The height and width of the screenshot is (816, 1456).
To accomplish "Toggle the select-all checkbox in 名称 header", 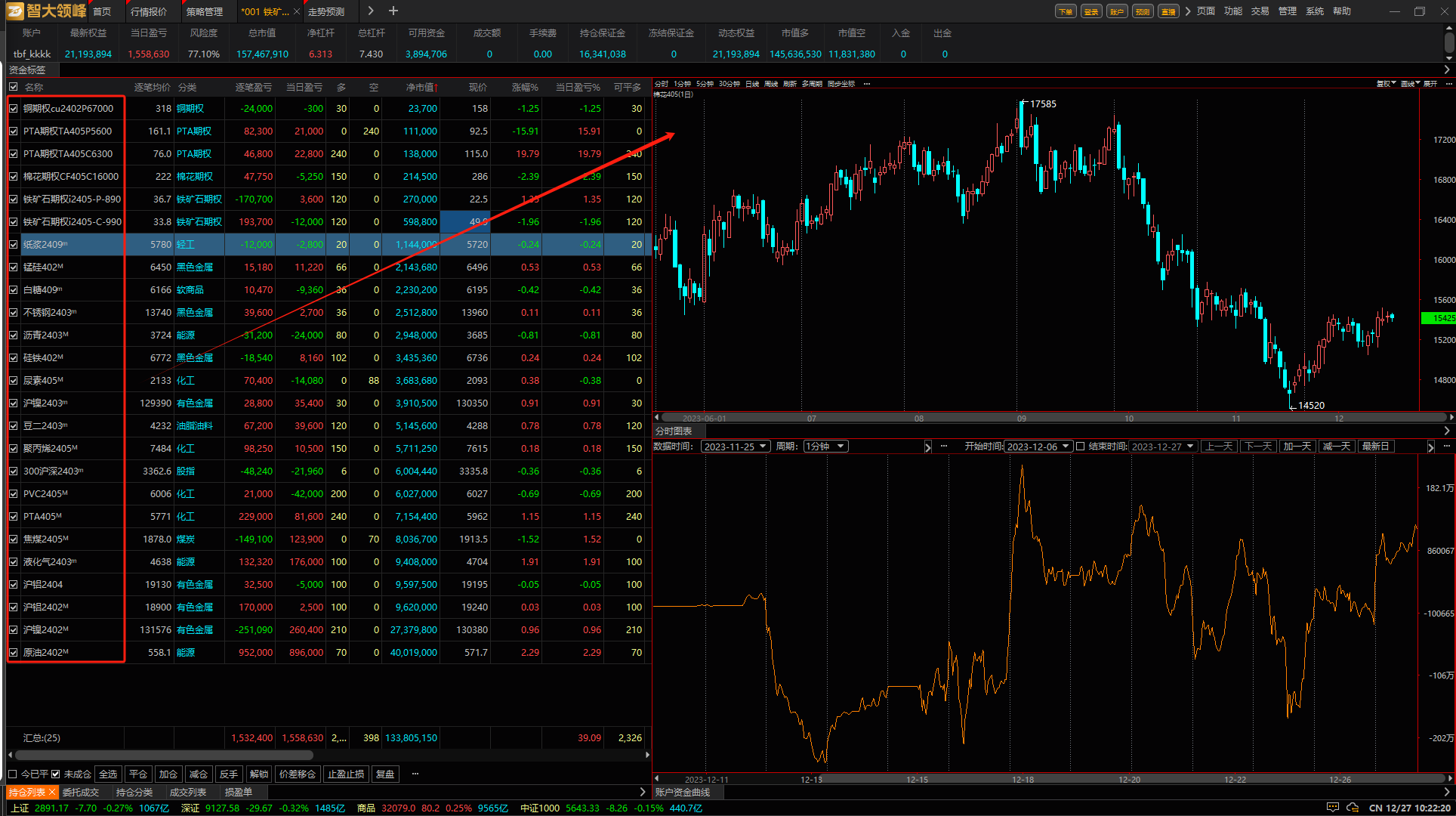I will pyautogui.click(x=13, y=87).
